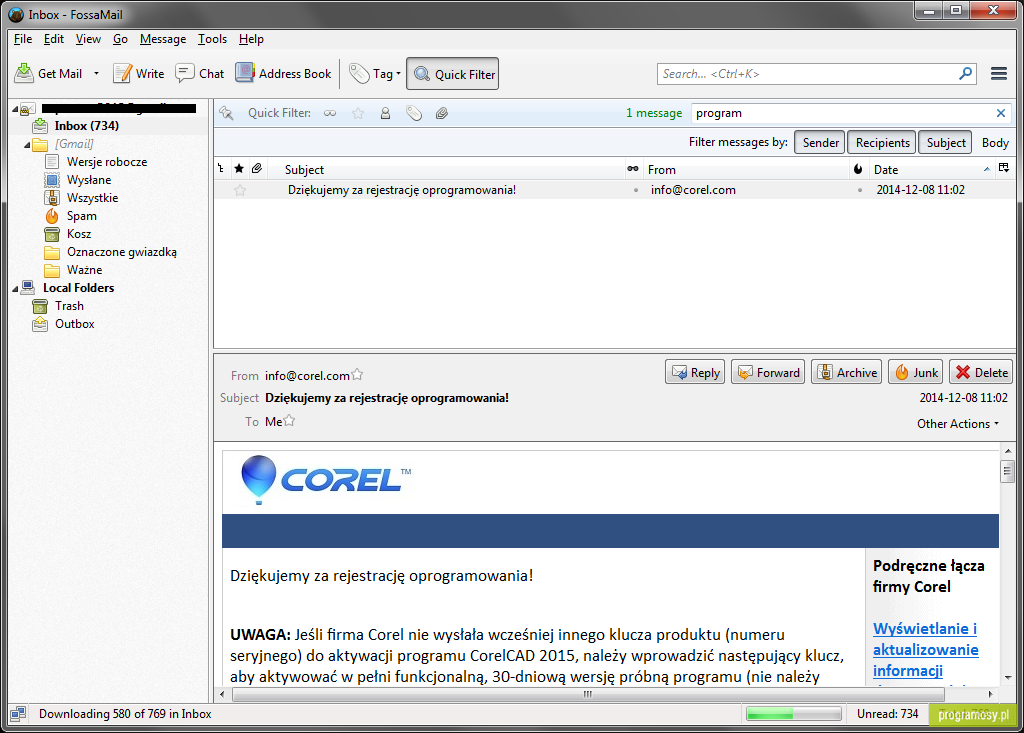
Task: Star the Corel registration message
Action: 240,190
